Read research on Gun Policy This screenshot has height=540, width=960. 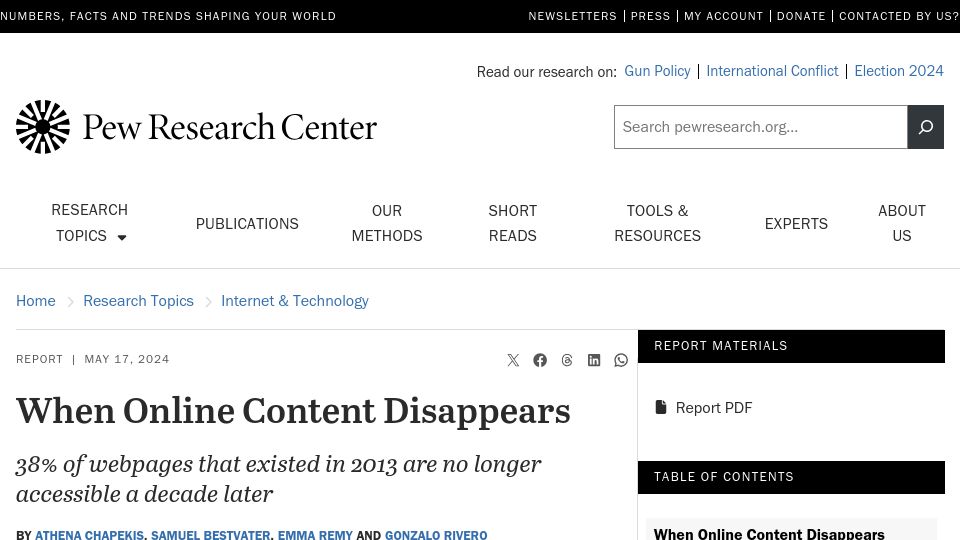pyautogui.click(x=657, y=71)
